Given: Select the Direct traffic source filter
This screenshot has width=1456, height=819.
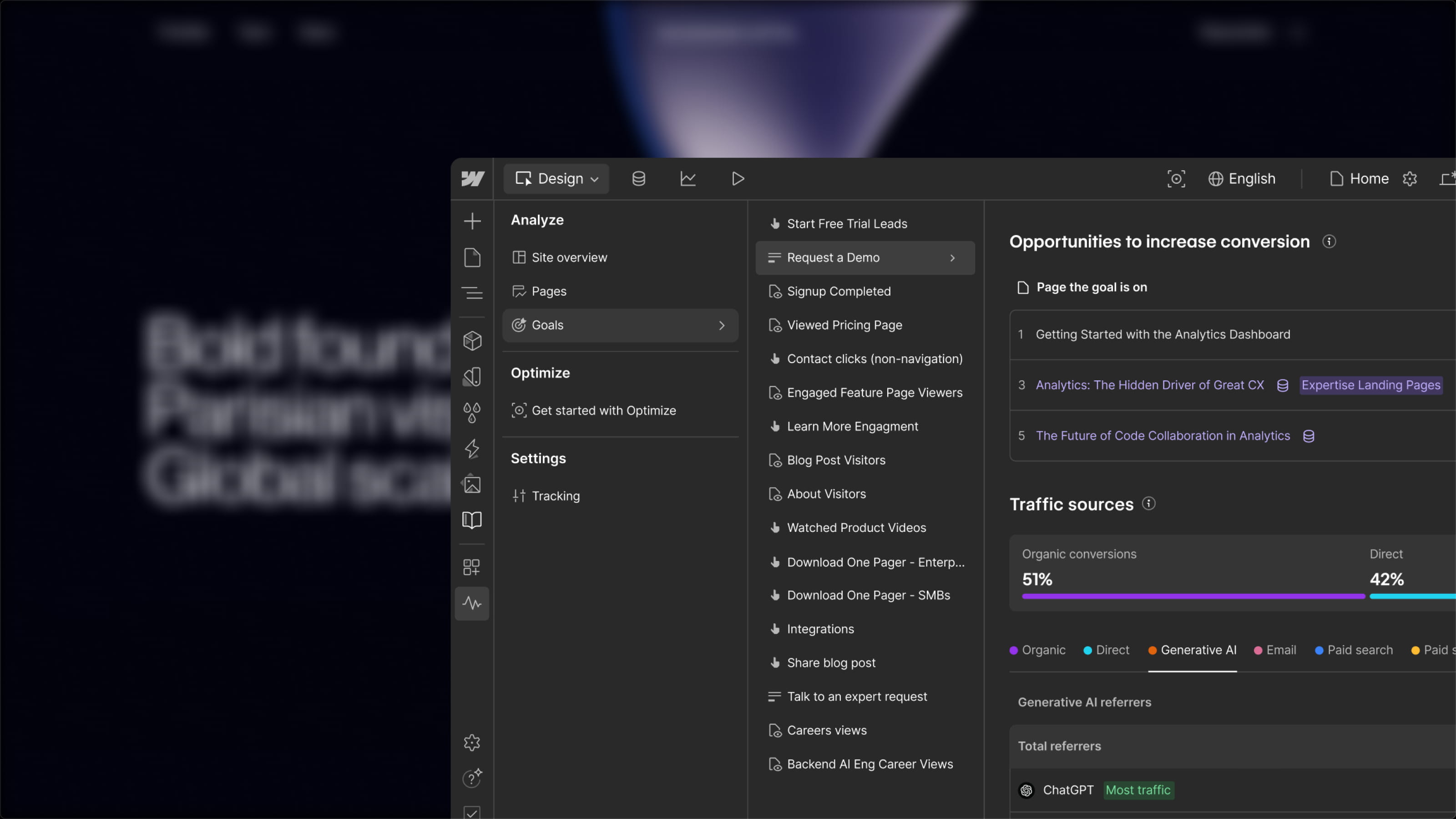Looking at the screenshot, I should point(1106,649).
